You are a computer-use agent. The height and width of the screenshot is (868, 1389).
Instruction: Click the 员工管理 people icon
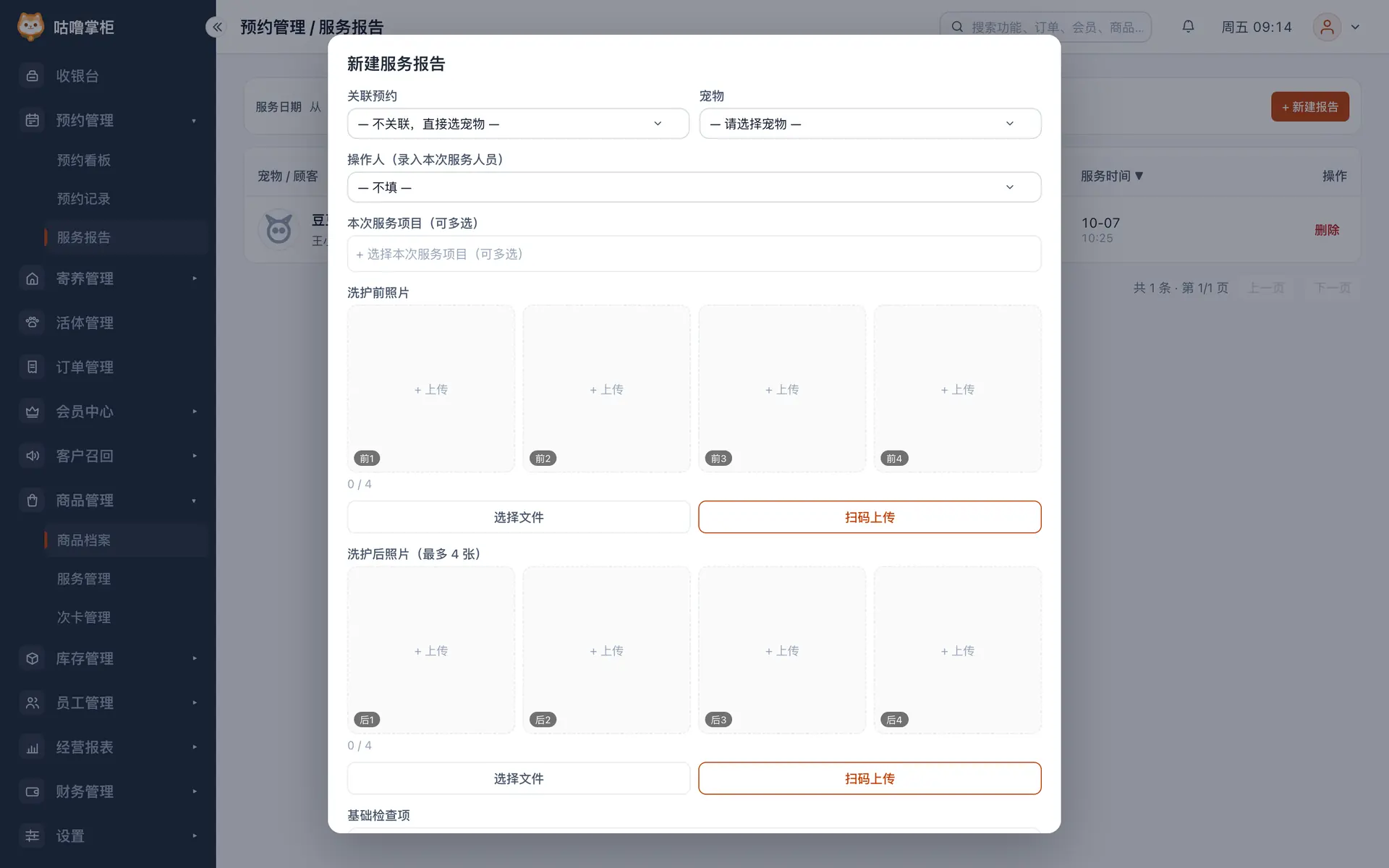pyautogui.click(x=33, y=702)
